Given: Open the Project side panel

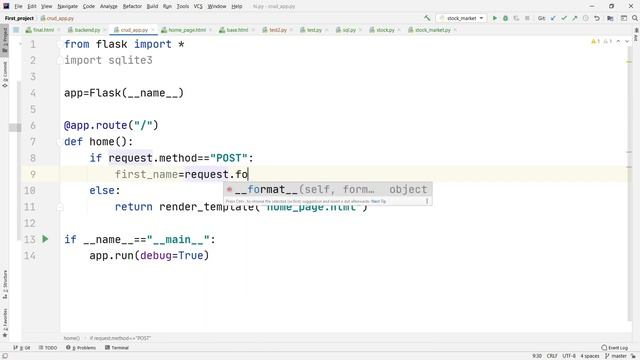Looking at the screenshot, I should (x=5, y=39).
